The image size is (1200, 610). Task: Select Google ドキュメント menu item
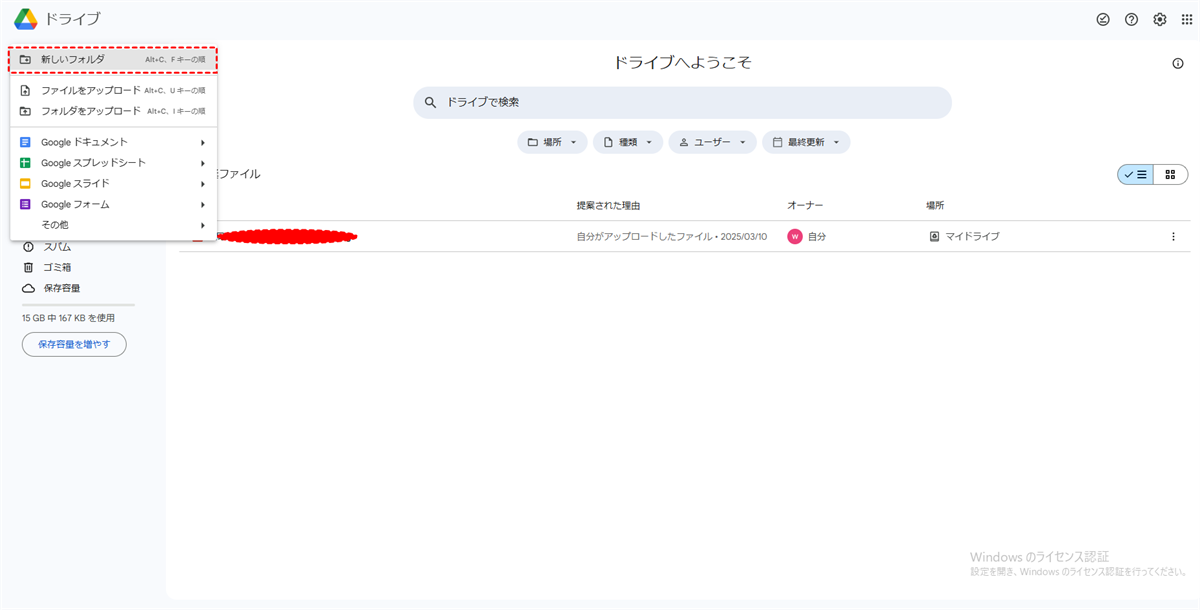(x=113, y=142)
